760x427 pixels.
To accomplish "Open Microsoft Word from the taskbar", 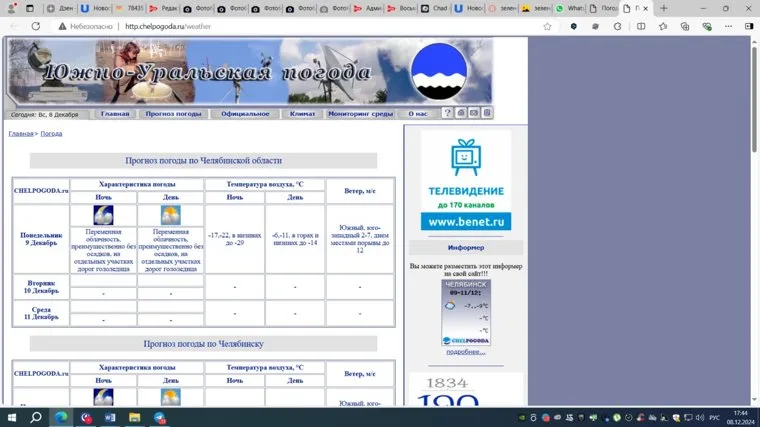I will point(110,417).
